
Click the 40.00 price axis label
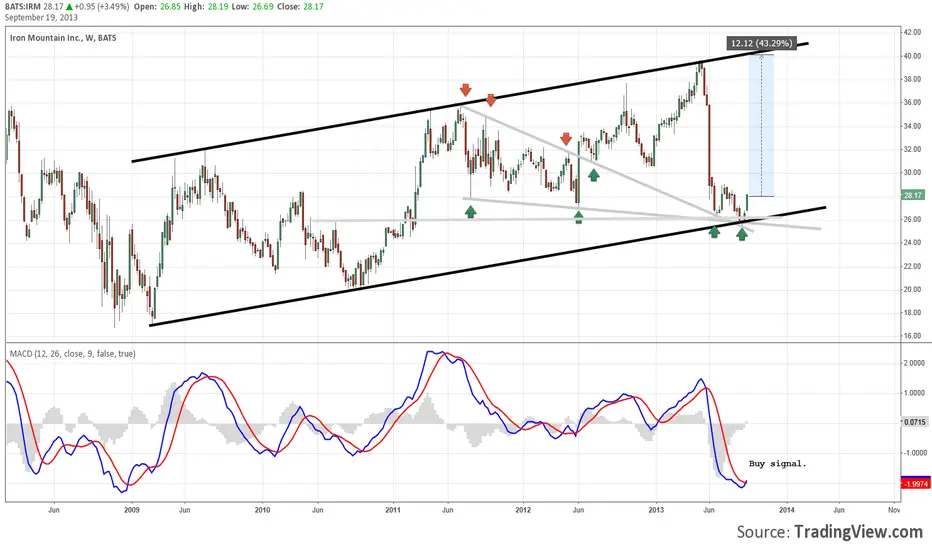pyautogui.click(x=912, y=56)
